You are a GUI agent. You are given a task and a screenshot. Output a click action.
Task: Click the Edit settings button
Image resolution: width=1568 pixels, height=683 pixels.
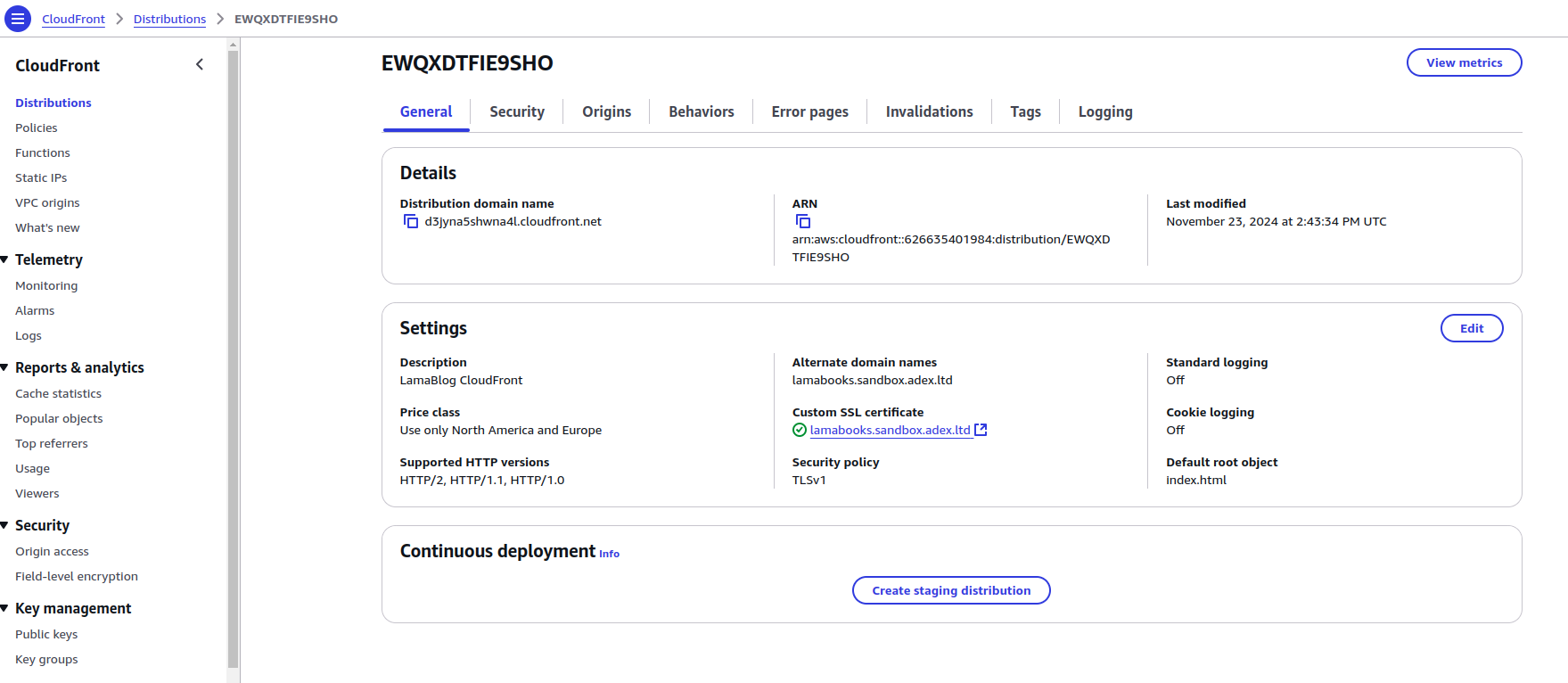coord(1472,328)
